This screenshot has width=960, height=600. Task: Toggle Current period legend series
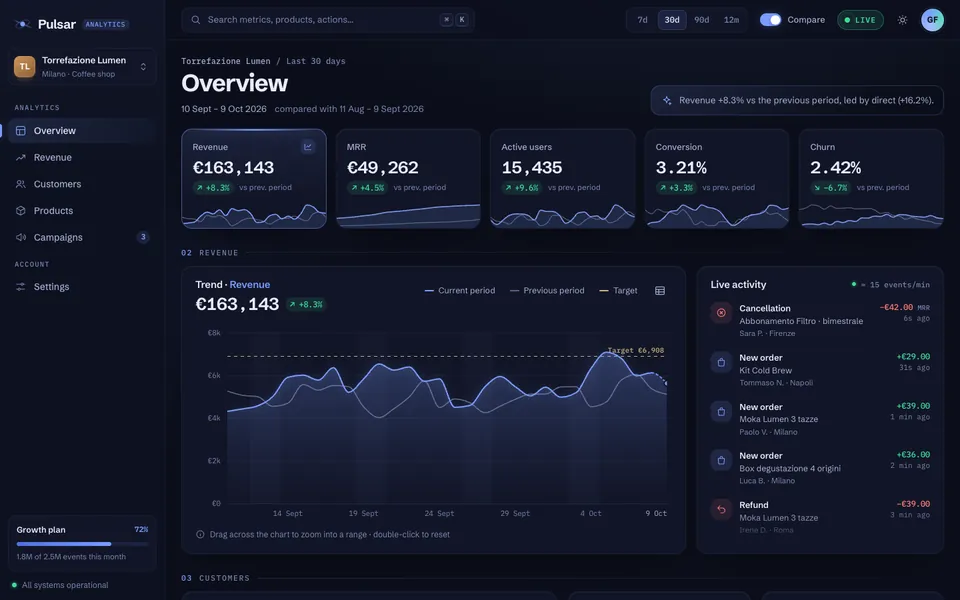[460, 291]
